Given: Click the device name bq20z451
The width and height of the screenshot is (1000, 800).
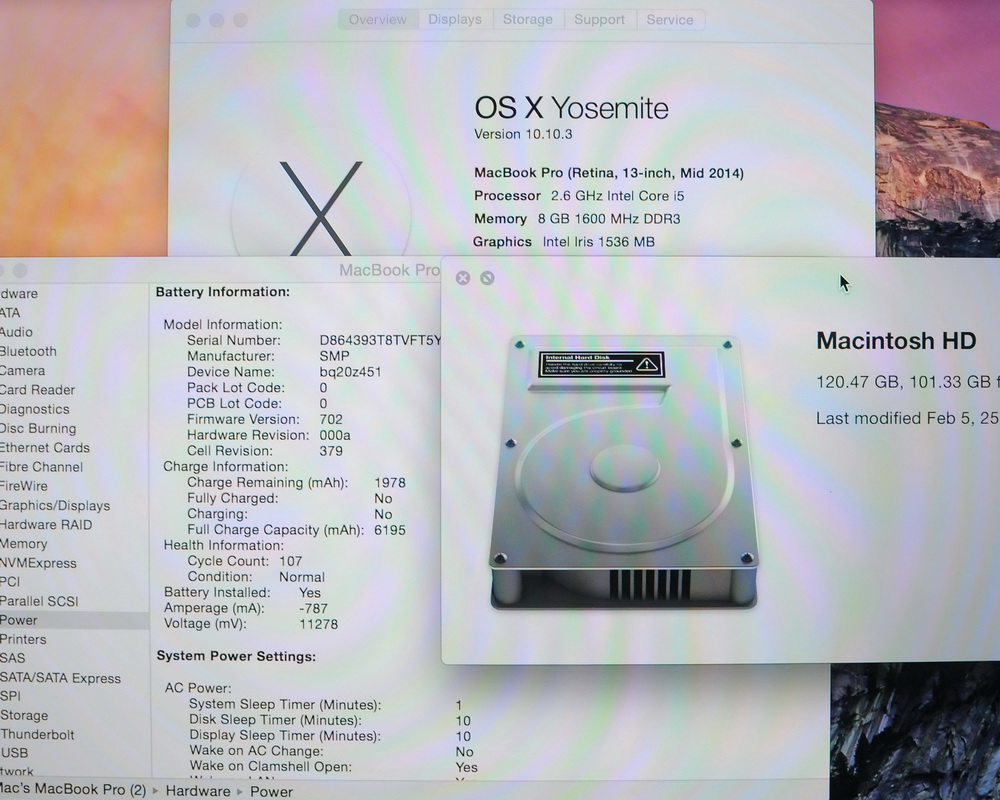Looking at the screenshot, I should 350,372.
